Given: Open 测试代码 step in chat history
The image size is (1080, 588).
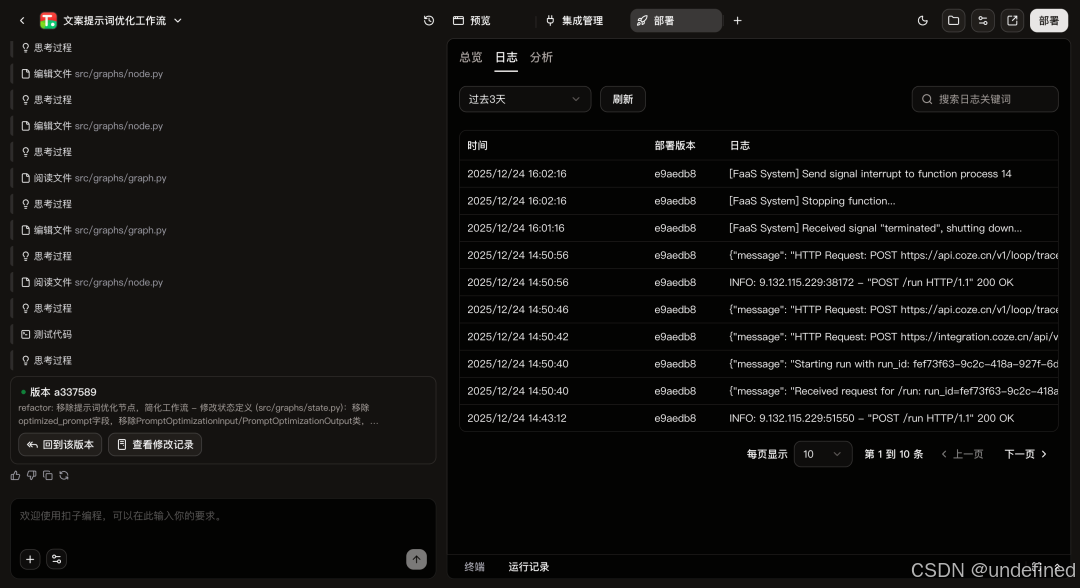Looking at the screenshot, I should [x=46, y=334].
